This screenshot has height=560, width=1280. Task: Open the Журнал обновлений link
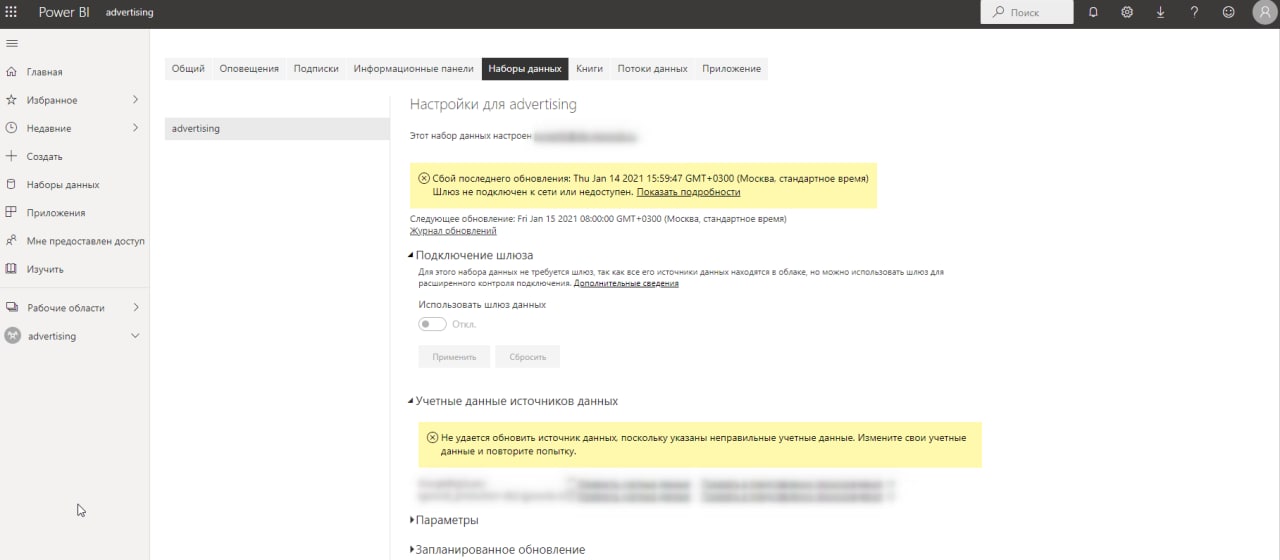point(453,231)
